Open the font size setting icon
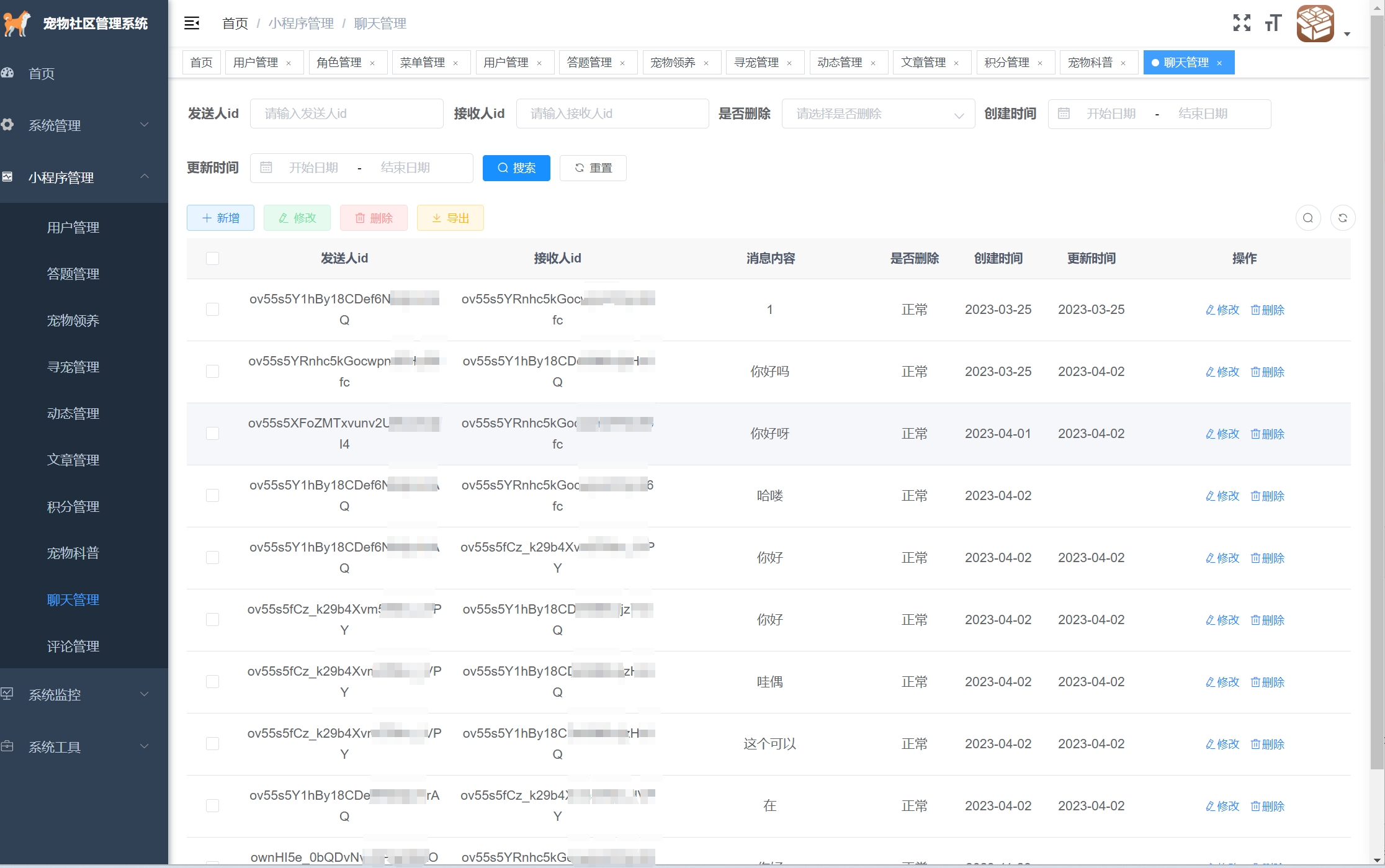Viewport: 1385px width, 868px height. pyautogui.click(x=1273, y=24)
